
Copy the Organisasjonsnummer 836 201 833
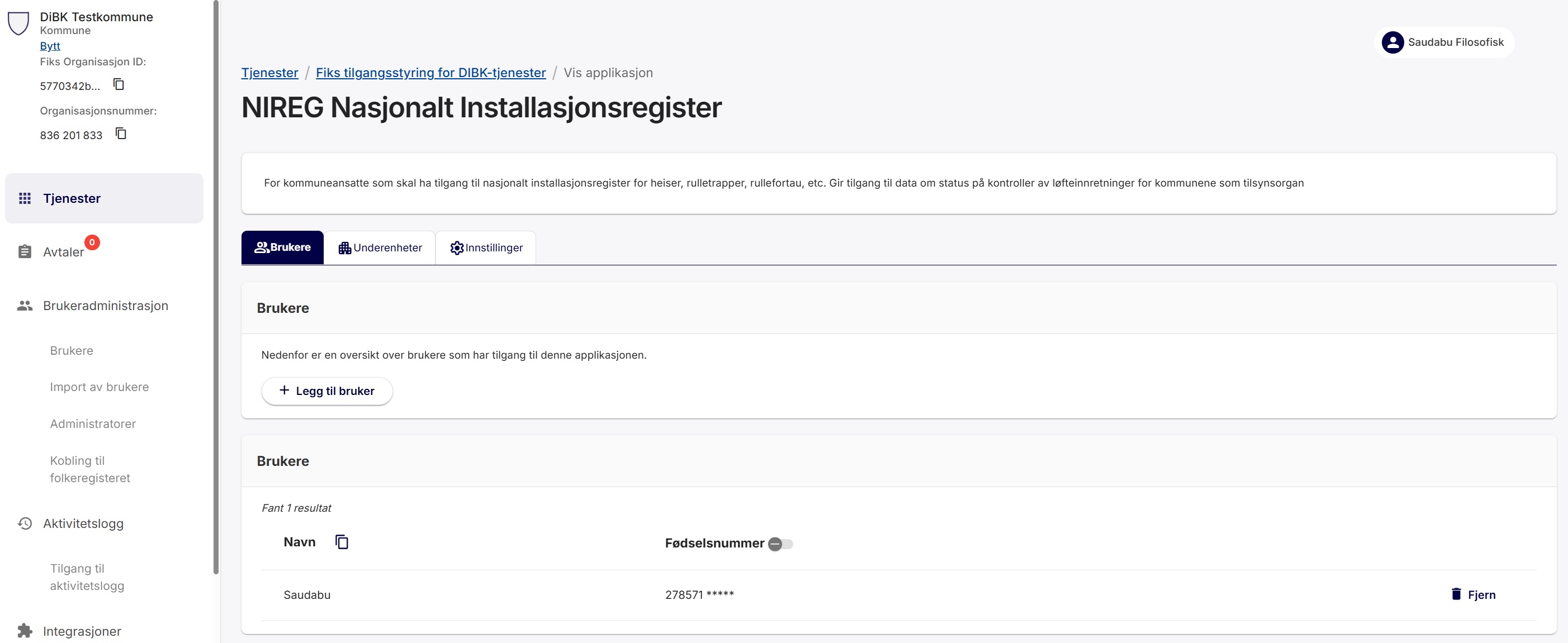[x=121, y=134]
